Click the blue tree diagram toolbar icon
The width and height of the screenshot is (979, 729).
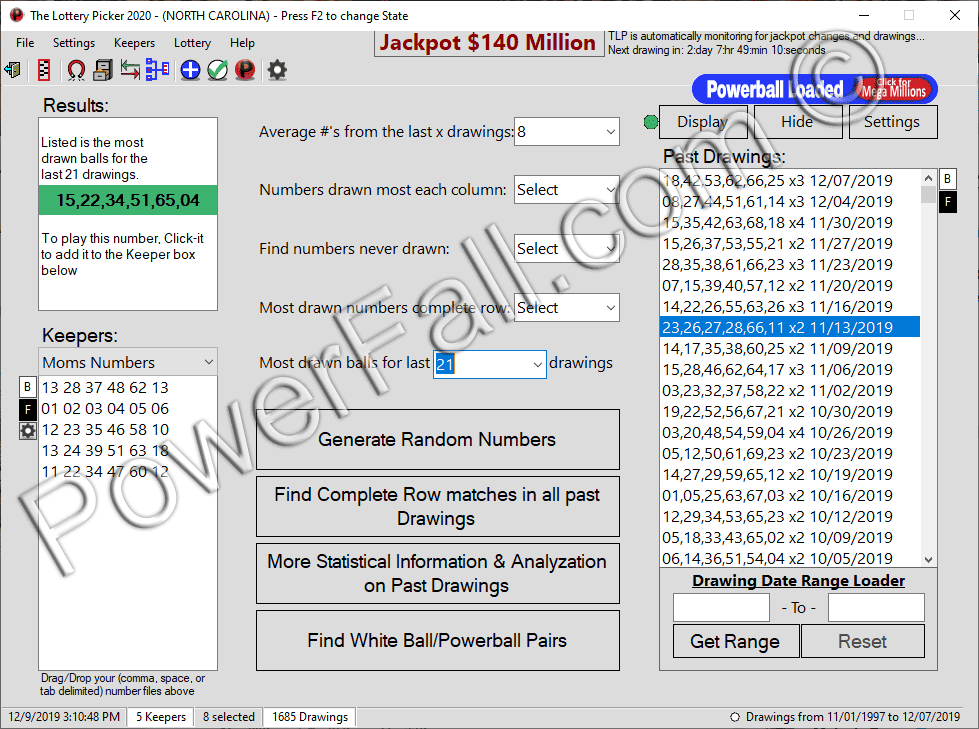[x=157, y=70]
